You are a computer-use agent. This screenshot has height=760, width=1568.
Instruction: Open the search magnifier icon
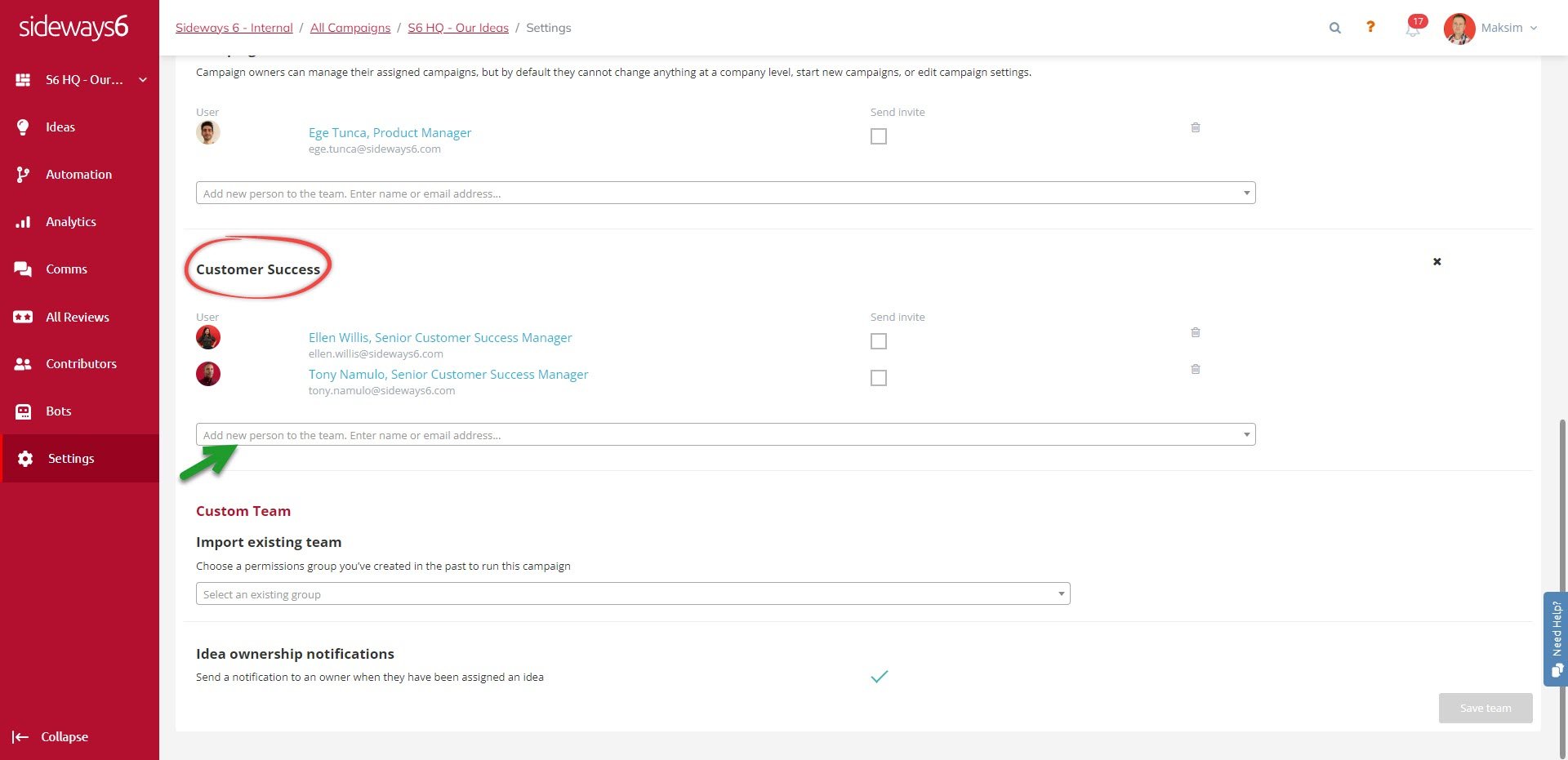point(1335,28)
